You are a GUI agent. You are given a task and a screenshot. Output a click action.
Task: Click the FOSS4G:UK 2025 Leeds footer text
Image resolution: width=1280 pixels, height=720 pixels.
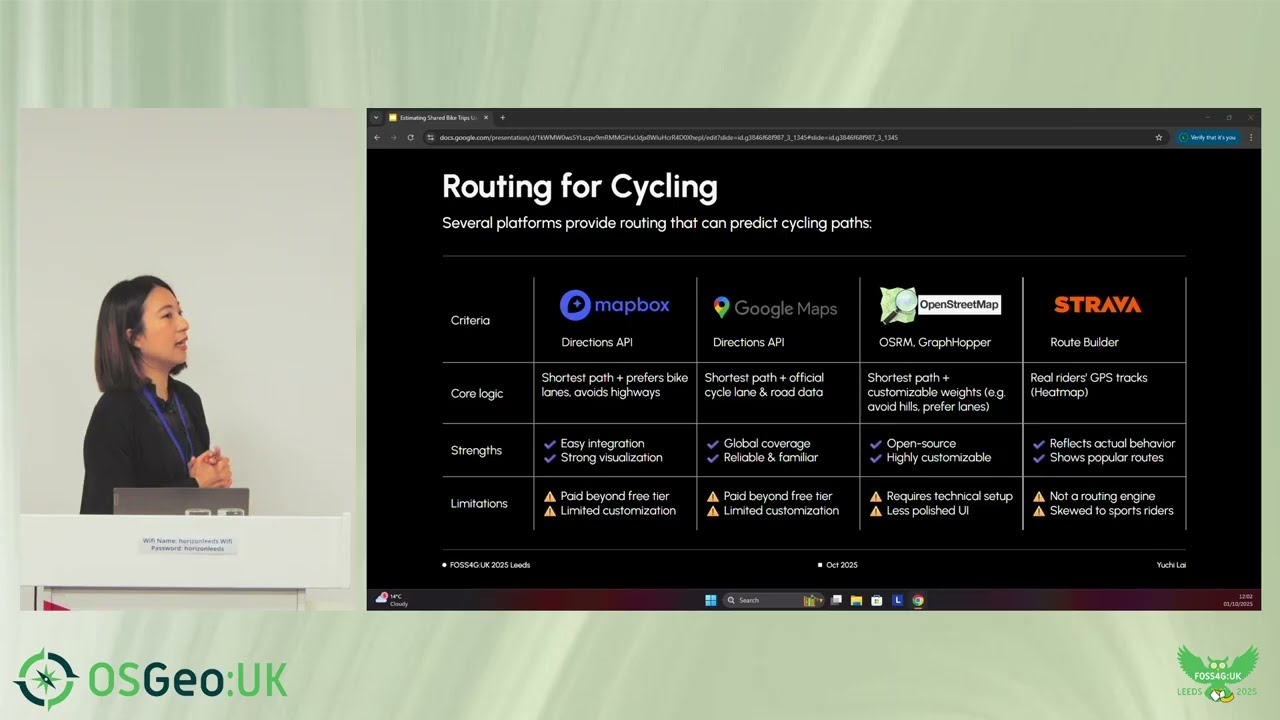pyautogui.click(x=490, y=565)
